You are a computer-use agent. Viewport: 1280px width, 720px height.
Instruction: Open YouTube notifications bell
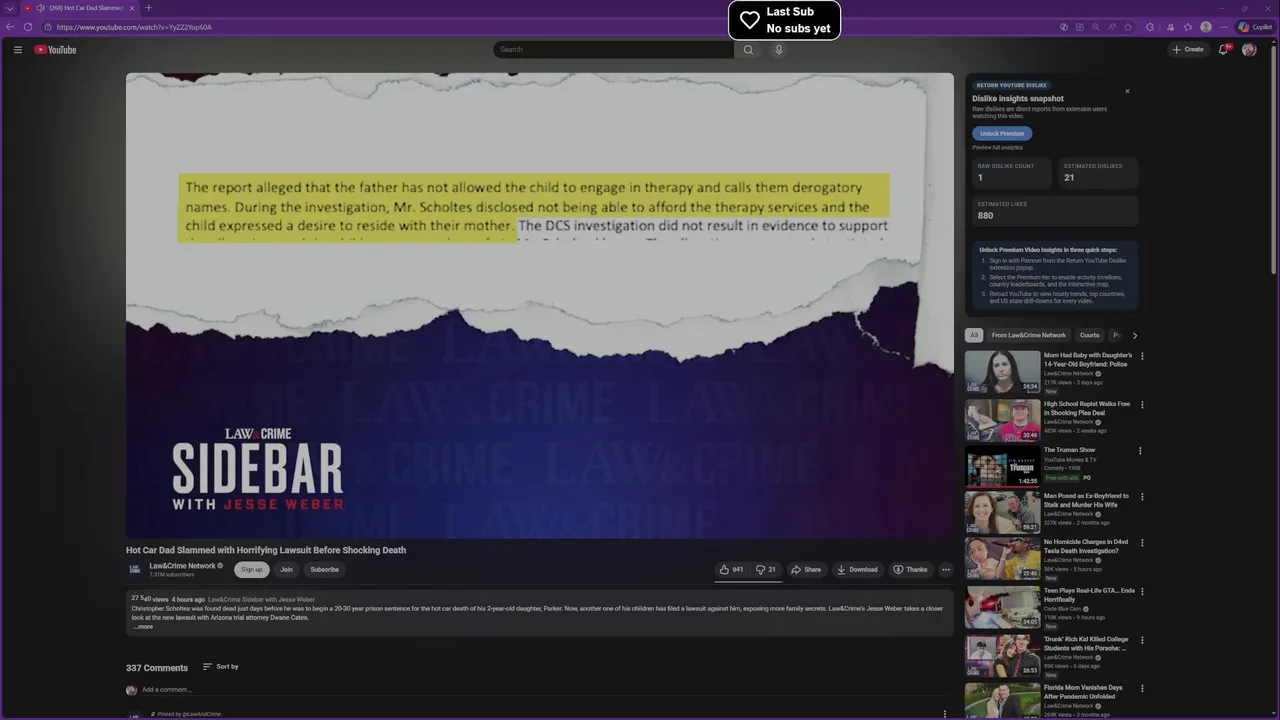tap(1223, 49)
